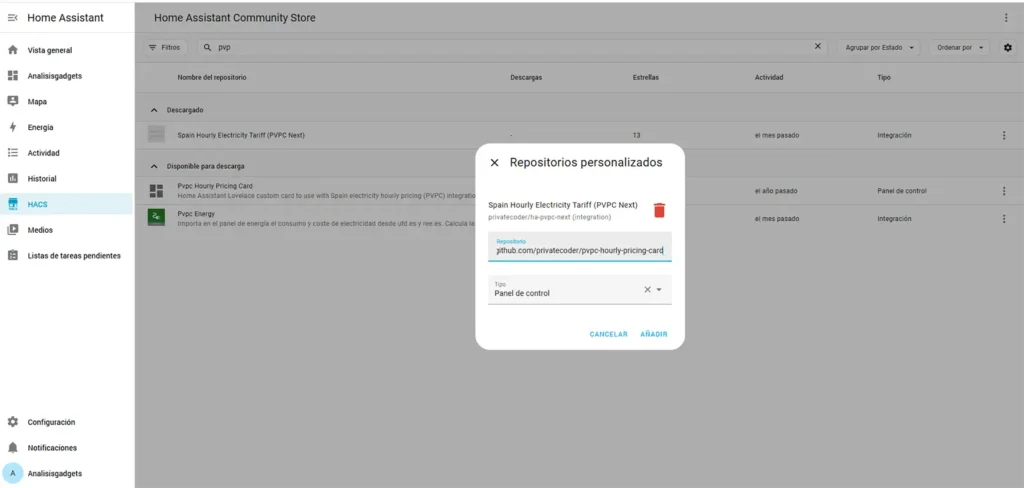Click the chart icon beside Historial
Screen dimensions: 1024x488
point(12,178)
